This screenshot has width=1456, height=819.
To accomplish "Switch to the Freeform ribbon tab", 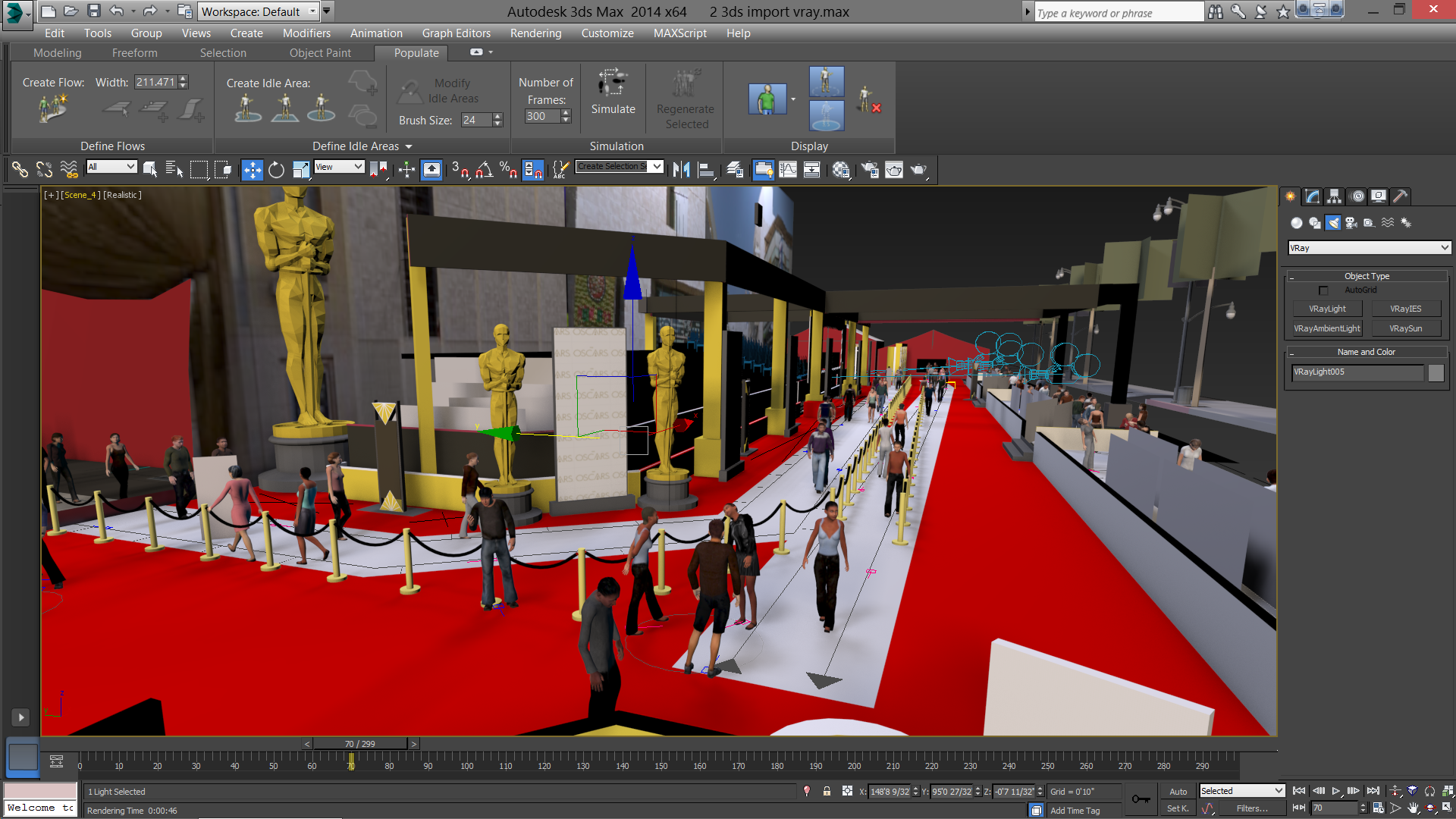I will (135, 53).
